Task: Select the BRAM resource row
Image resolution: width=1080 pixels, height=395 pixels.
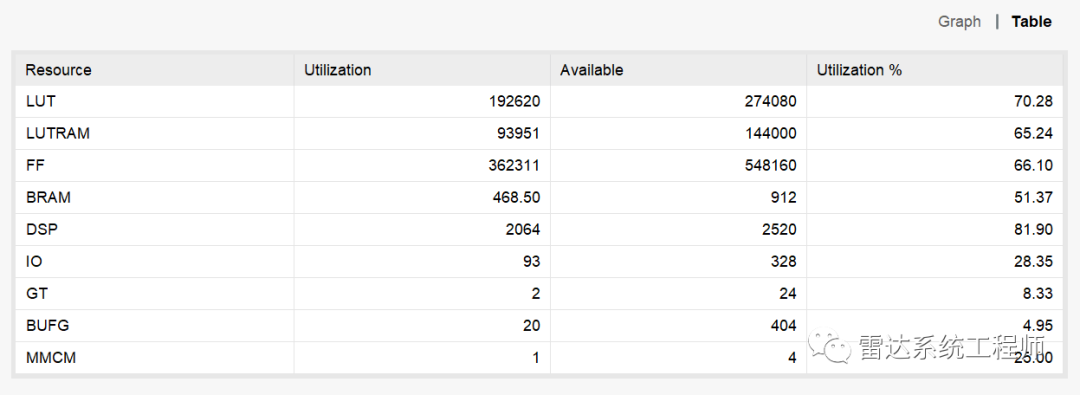Action: [x=539, y=197]
